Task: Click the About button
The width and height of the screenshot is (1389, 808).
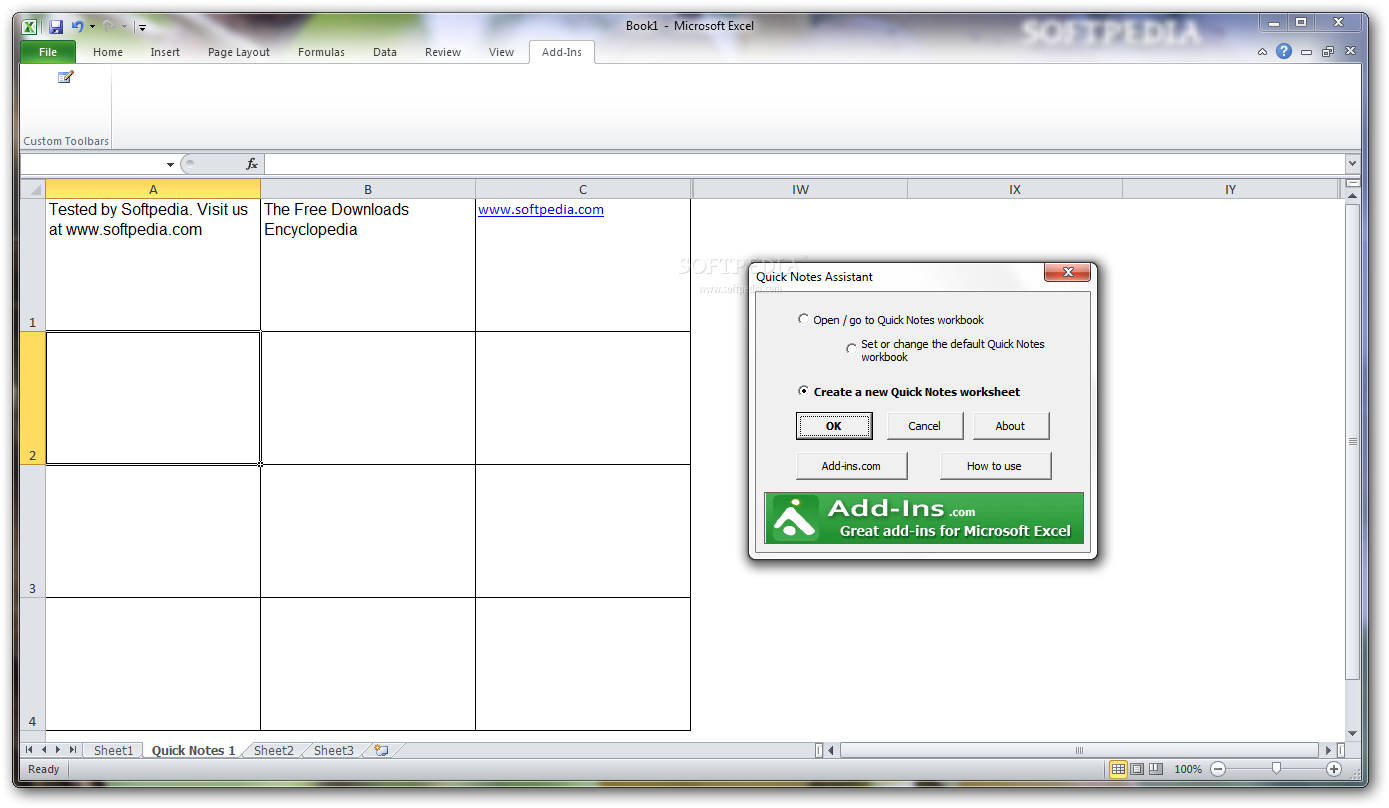Action: click(1010, 426)
